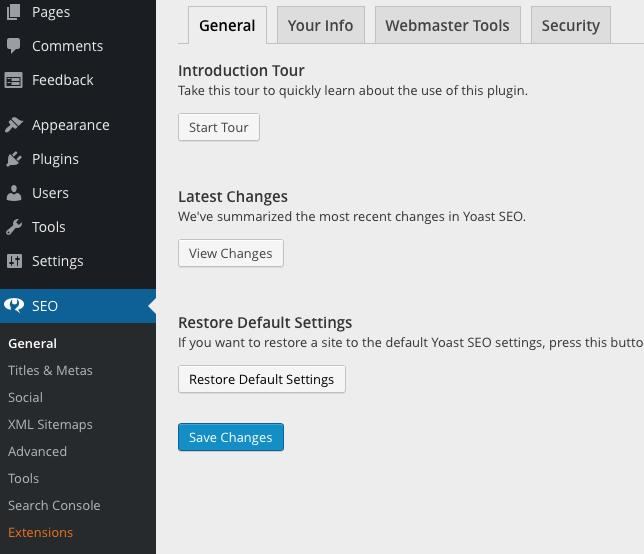The image size is (644, 554).
Task: Click the Tools wrench icon
Action: tap(14, 227)
